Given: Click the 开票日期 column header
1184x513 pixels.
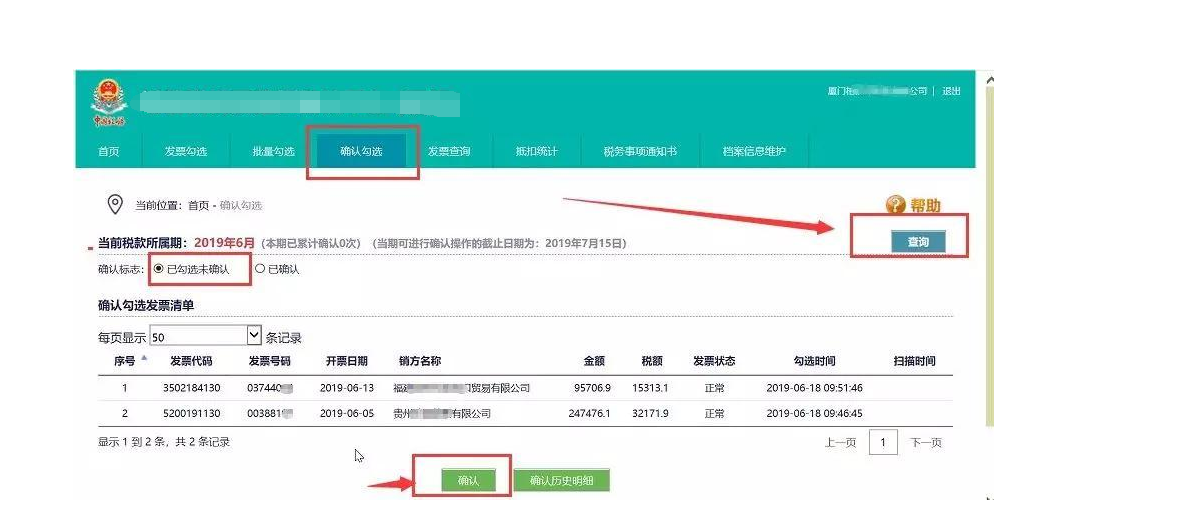Looking at the screenshot, I should click(x=347, y=361).
